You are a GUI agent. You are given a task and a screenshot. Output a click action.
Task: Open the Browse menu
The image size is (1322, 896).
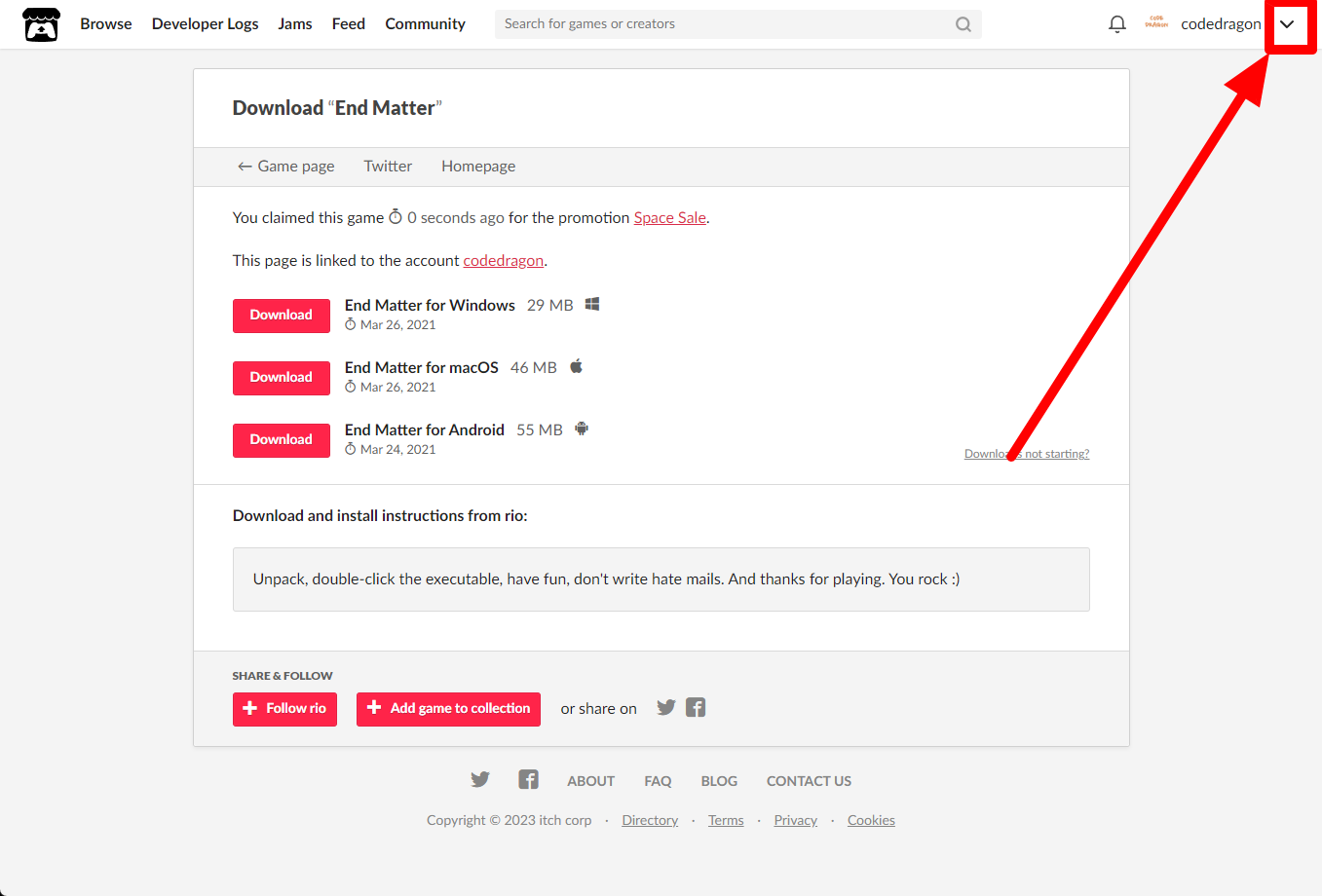(x=106, y=24)
